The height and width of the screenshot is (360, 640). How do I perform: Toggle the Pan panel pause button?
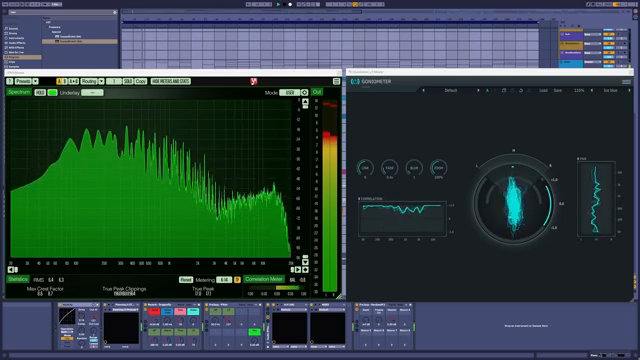(x=578, y=159)
